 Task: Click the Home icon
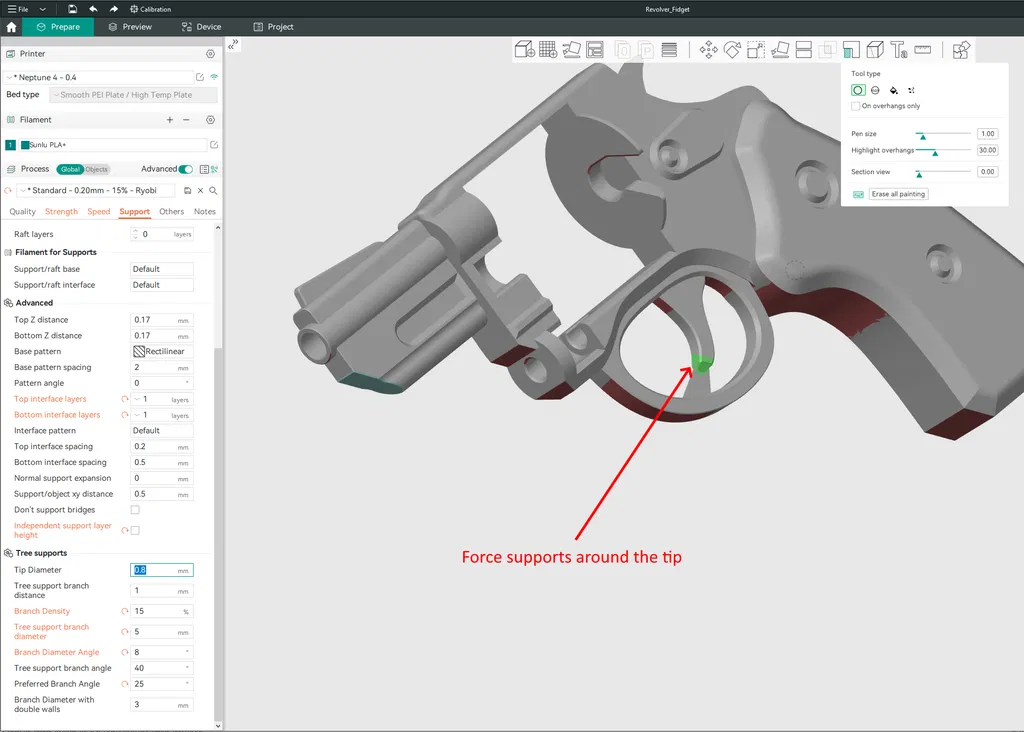point(11,27)
